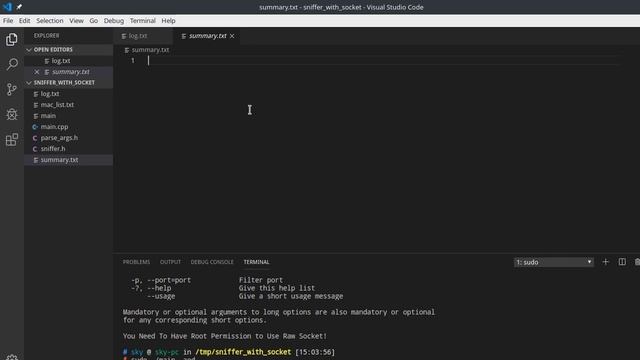Open log.txt in Open Editors list

69,61
